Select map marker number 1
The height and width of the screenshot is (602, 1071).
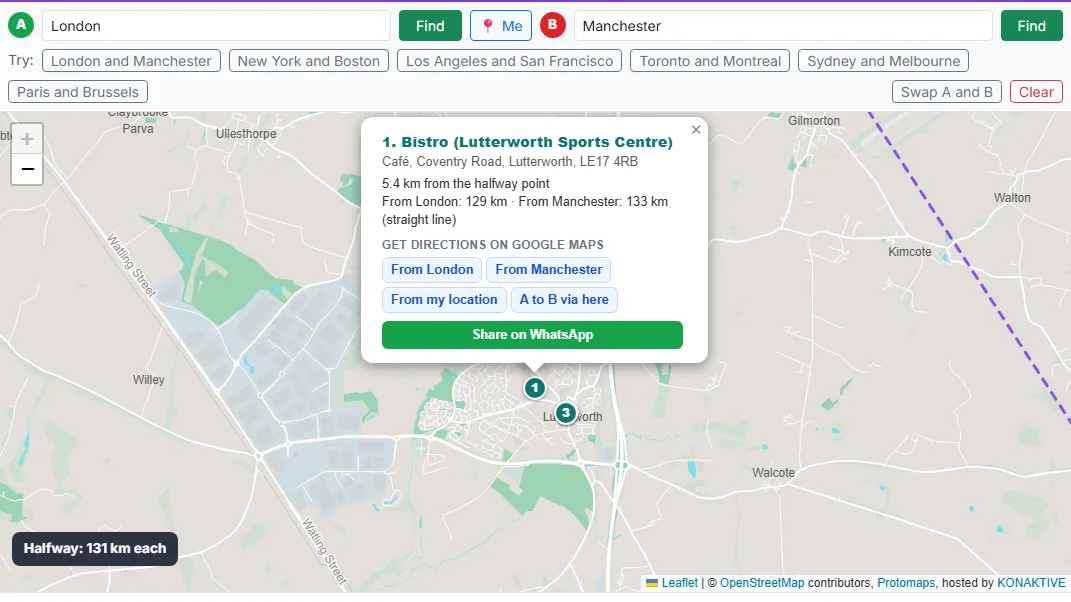[x=535, y=388]
